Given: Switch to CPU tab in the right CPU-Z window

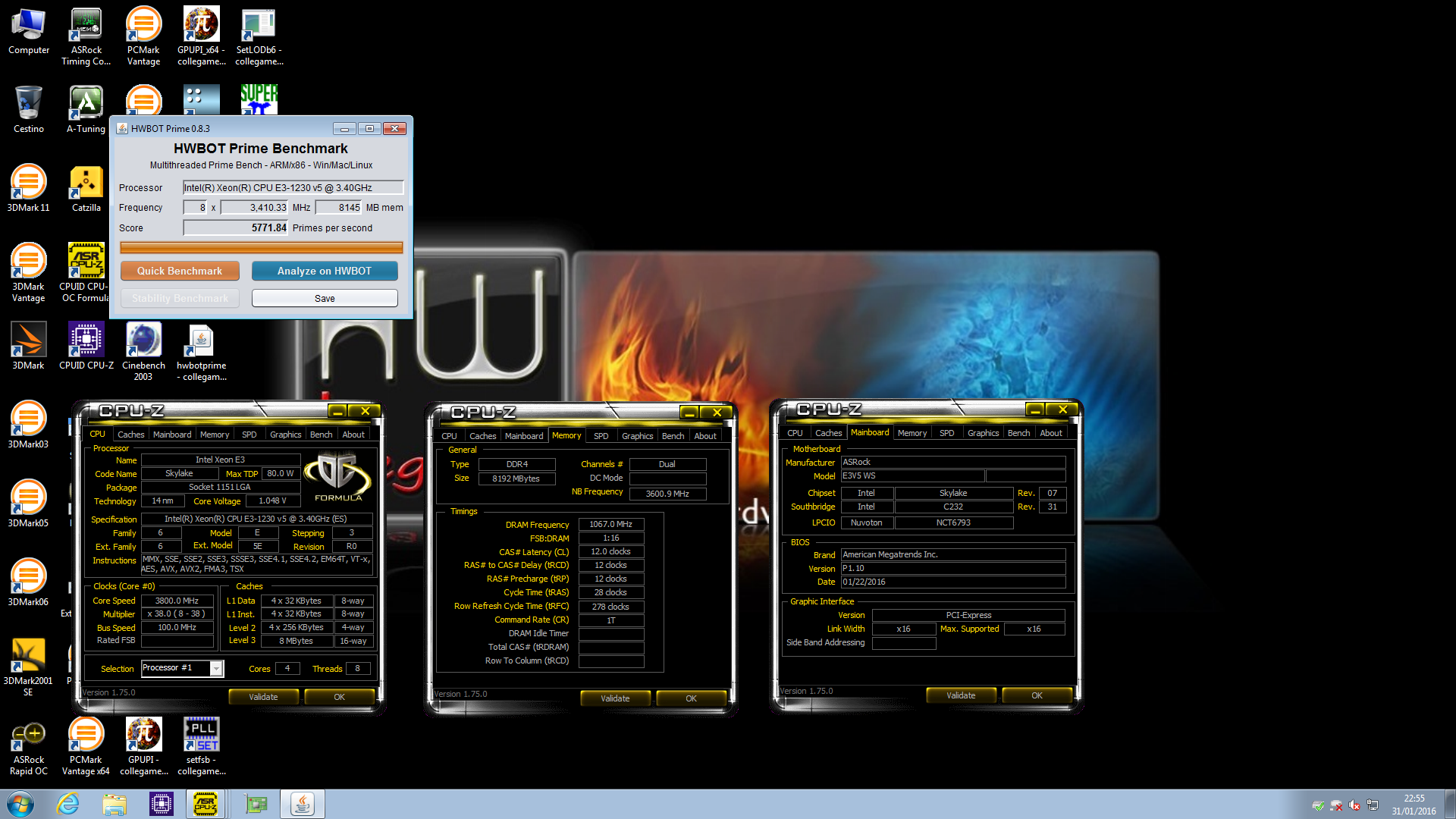Looking at the screenshot, I should click(x=795, y=433).
